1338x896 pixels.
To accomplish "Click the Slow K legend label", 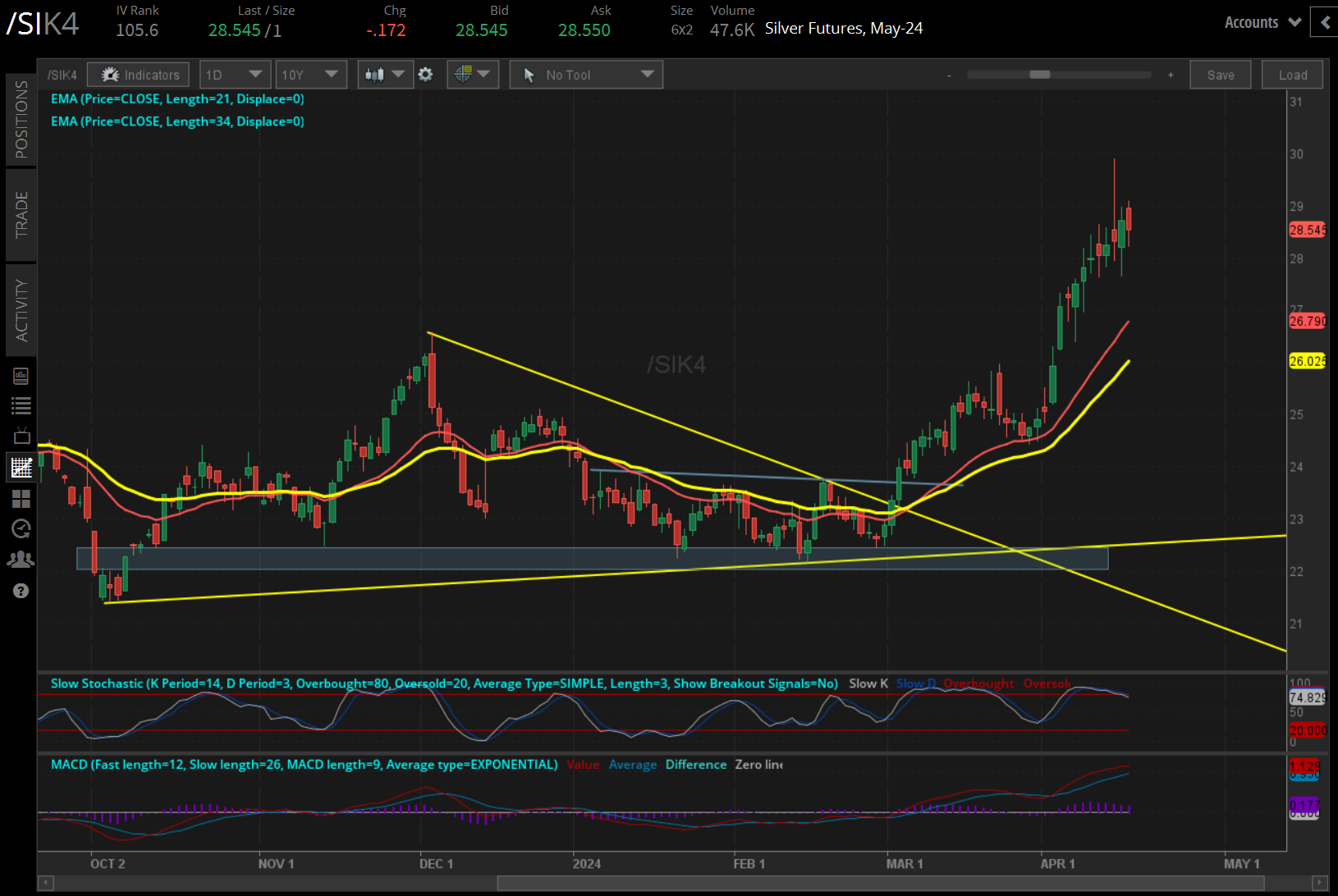I will click(x=868, y=683).
